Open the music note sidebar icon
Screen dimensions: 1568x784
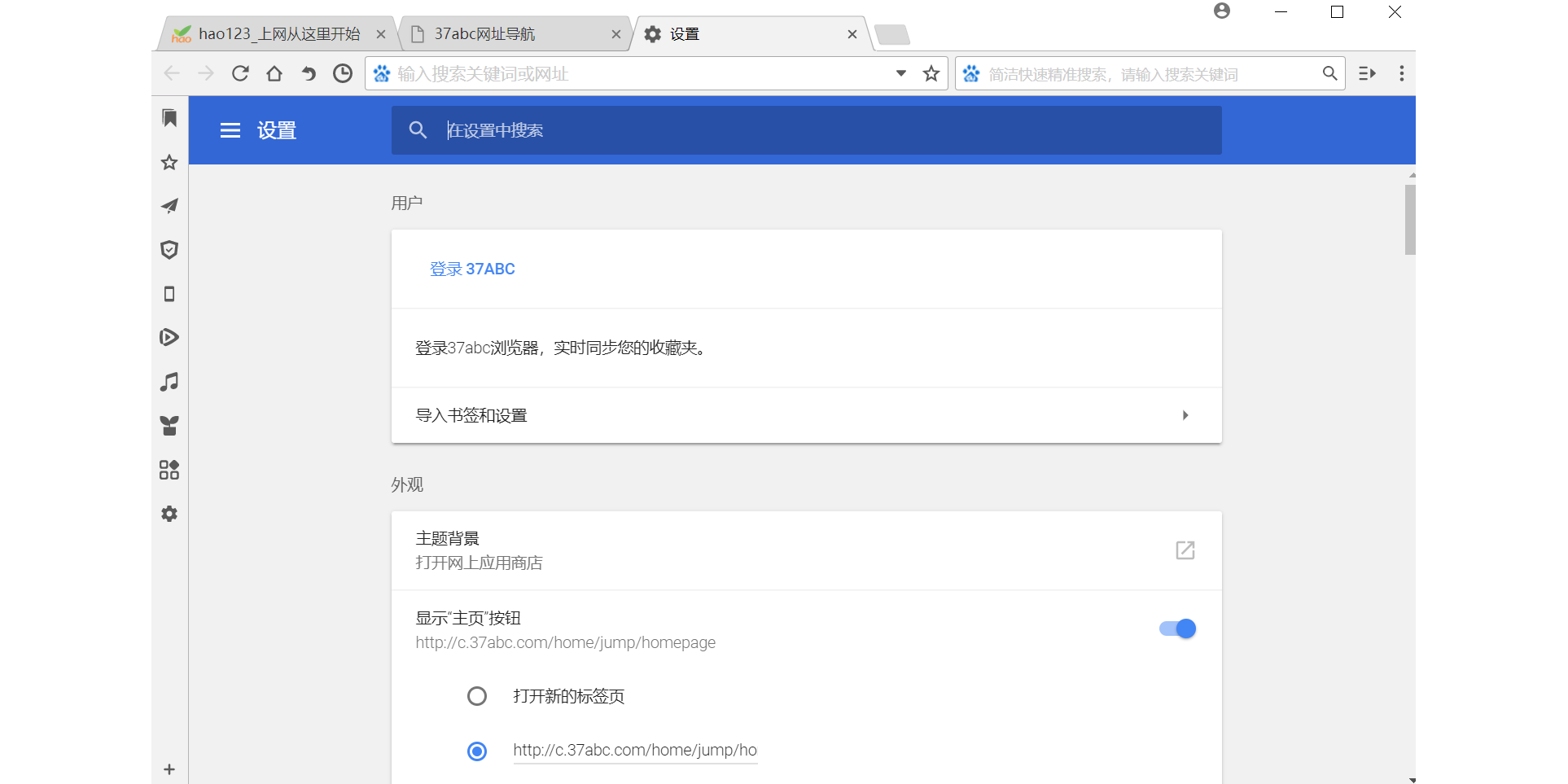169,382
